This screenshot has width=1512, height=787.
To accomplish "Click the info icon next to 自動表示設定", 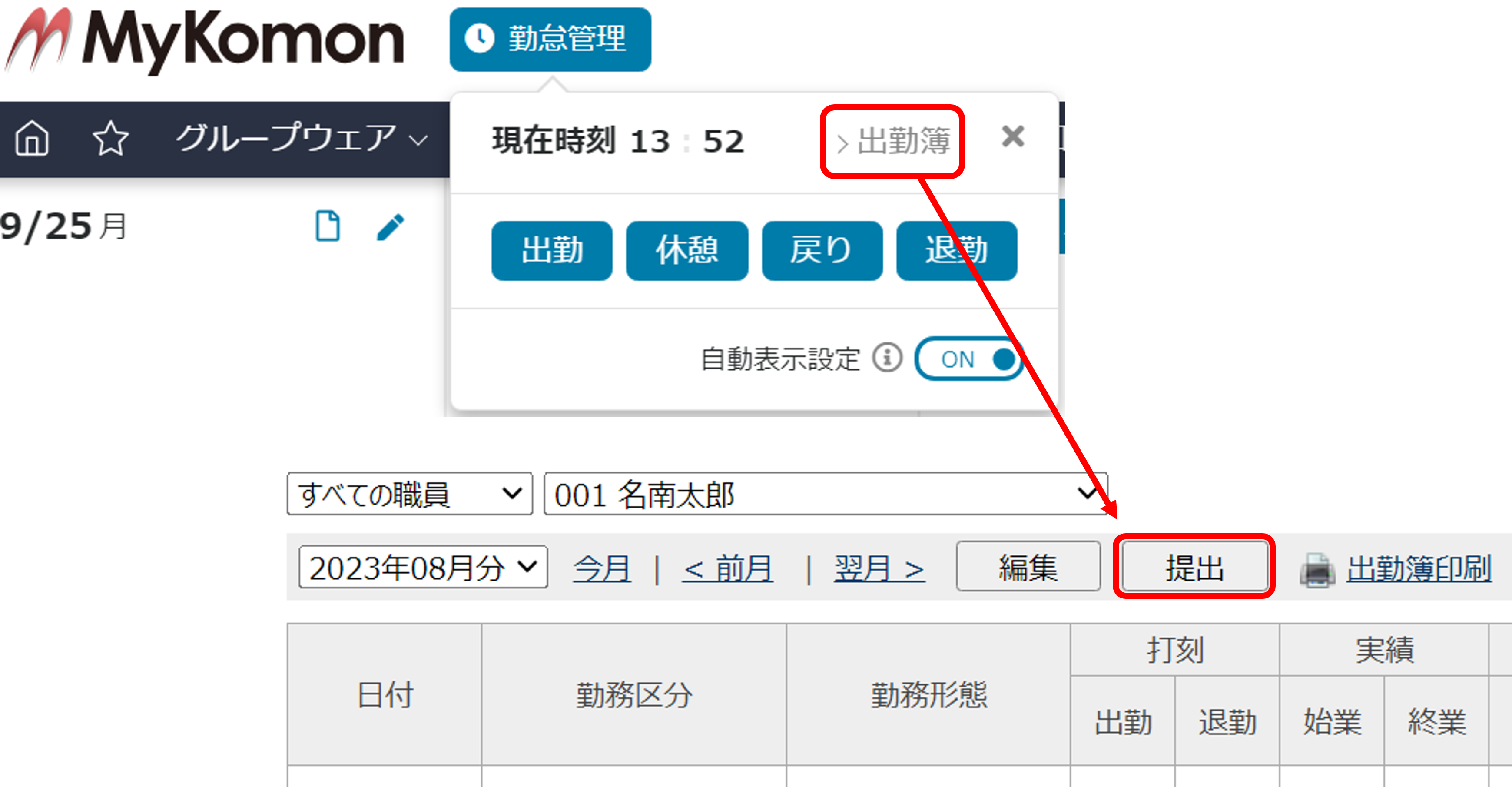I will pos(887,357).
